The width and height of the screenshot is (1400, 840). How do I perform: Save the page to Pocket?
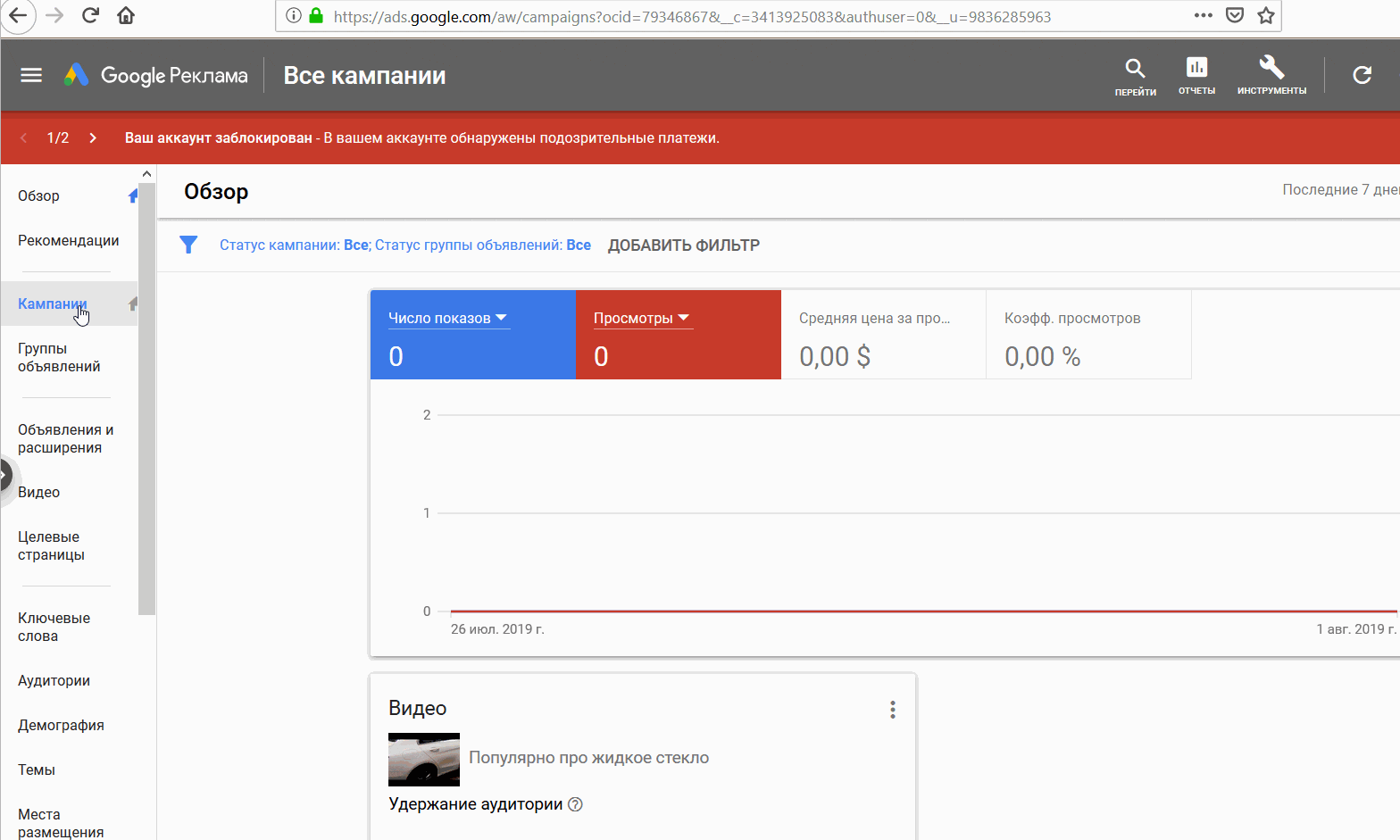coord(1235,15)
